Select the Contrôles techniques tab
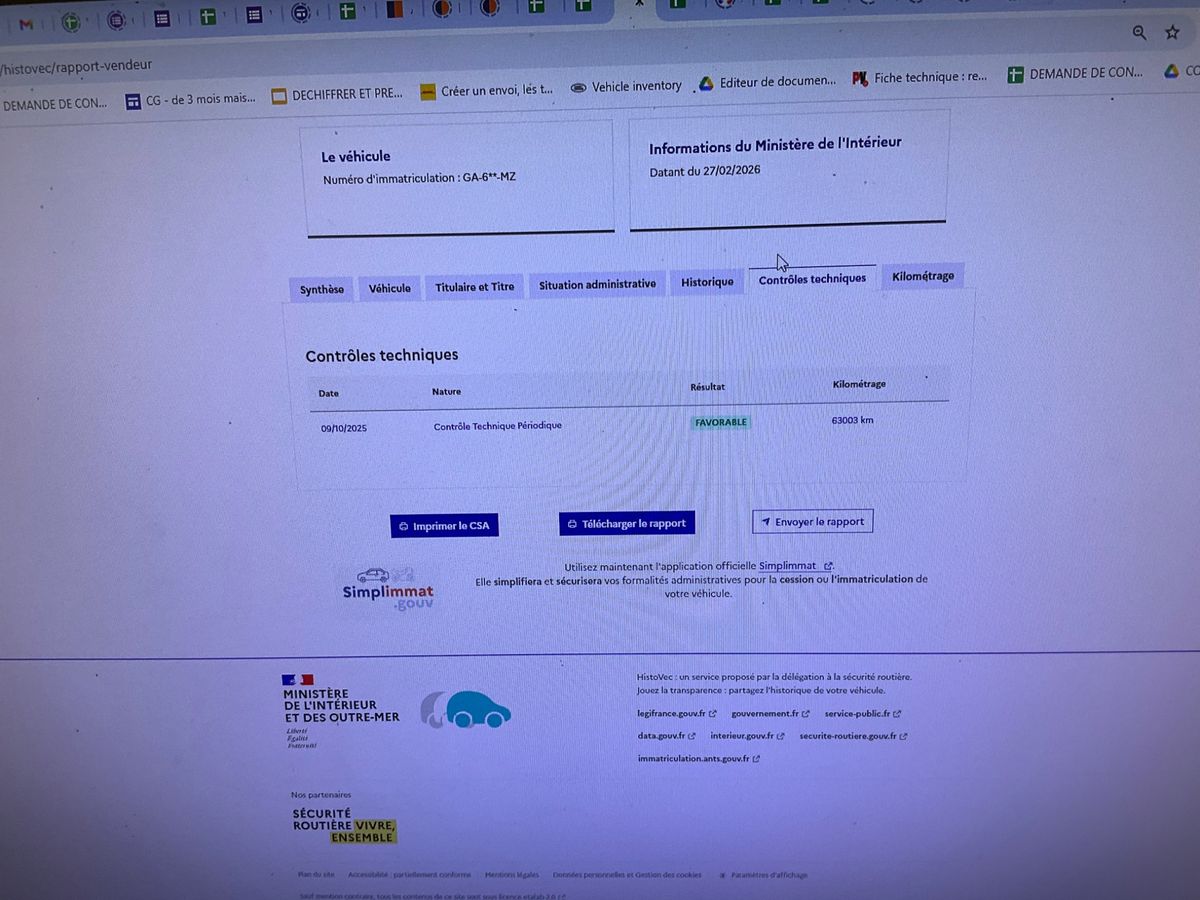Viewport: 1200px width, 900px height. click(812, 279)
